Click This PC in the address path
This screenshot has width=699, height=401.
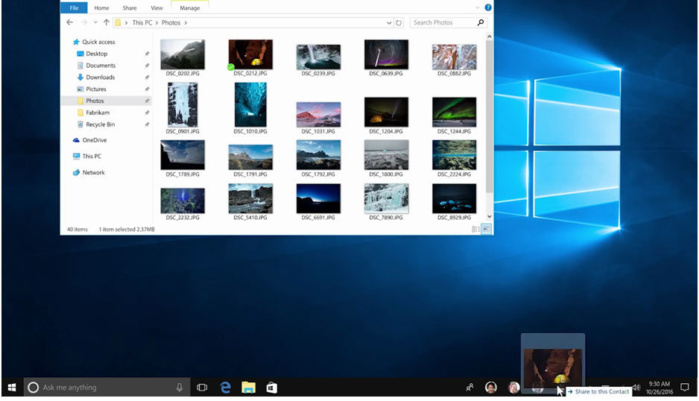coord(142,22)
